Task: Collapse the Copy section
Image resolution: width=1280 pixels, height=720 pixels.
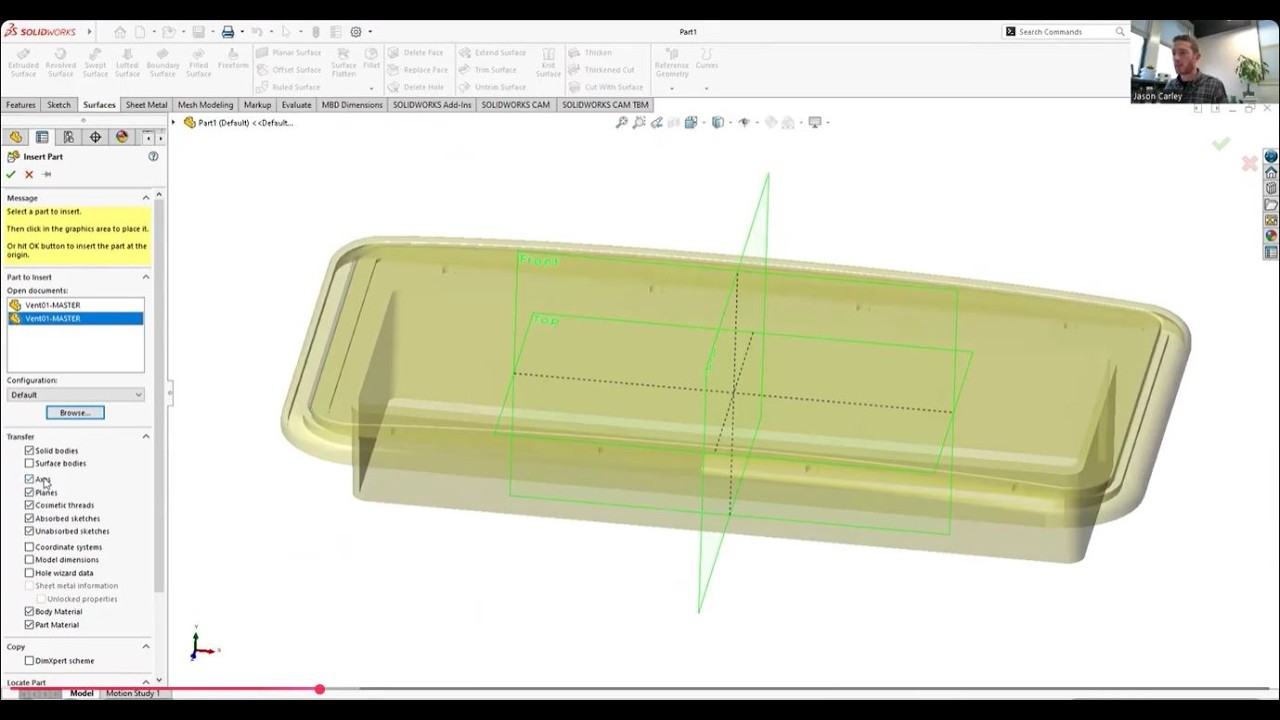Action: click(146, 647)
